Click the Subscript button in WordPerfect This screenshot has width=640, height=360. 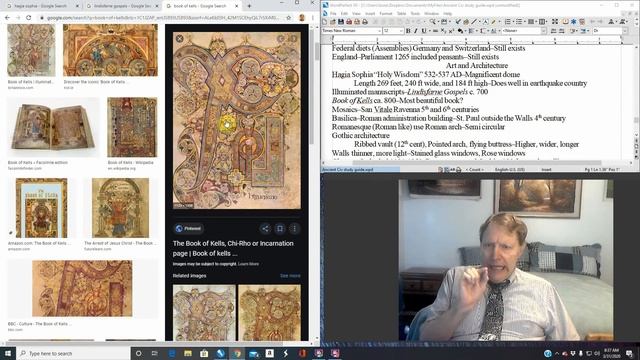444,31
